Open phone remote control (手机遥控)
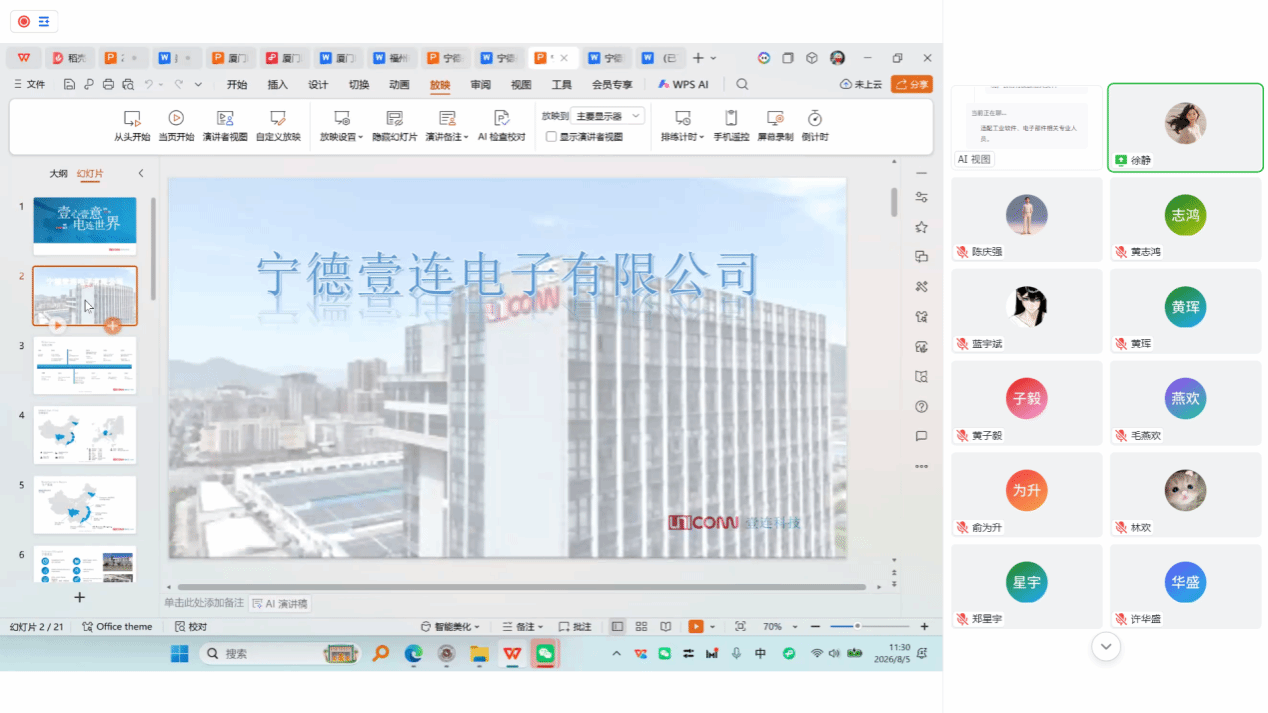The height and width of the screenshot is (713, 1268). (x=731, y=126)
